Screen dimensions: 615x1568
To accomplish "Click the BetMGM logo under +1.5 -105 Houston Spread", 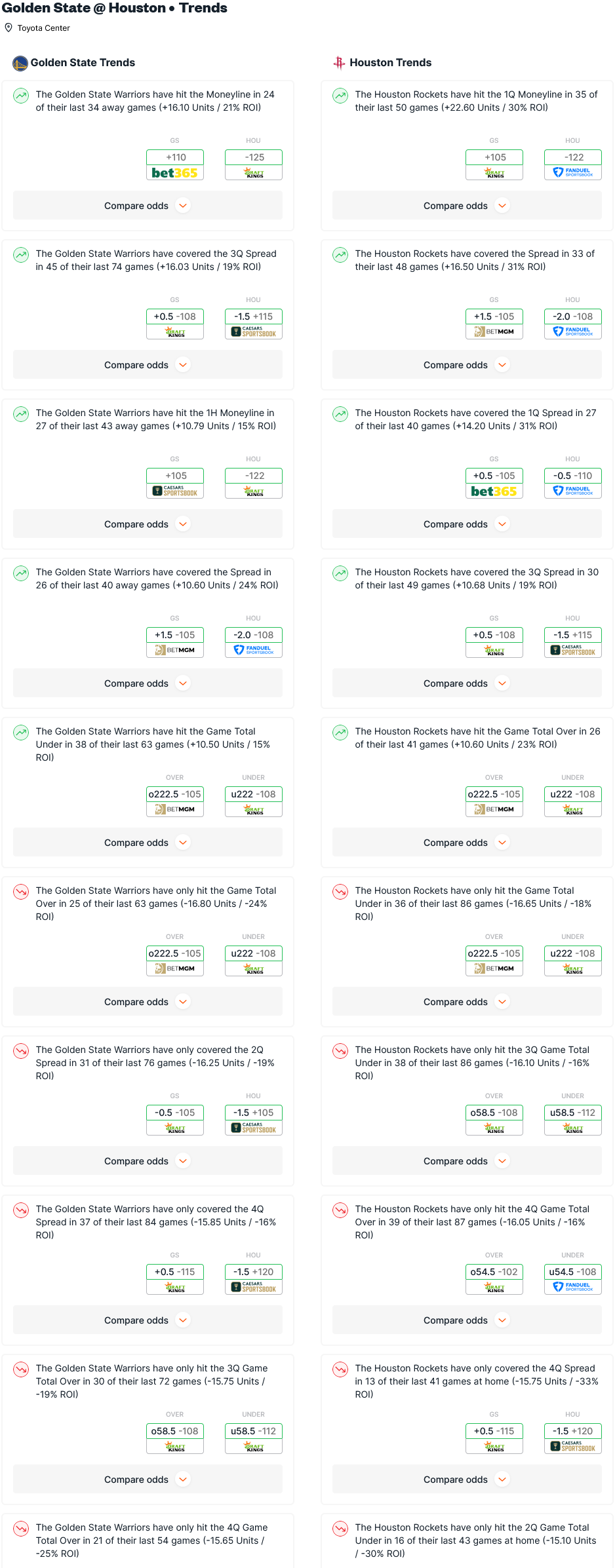I will point(494,332).
